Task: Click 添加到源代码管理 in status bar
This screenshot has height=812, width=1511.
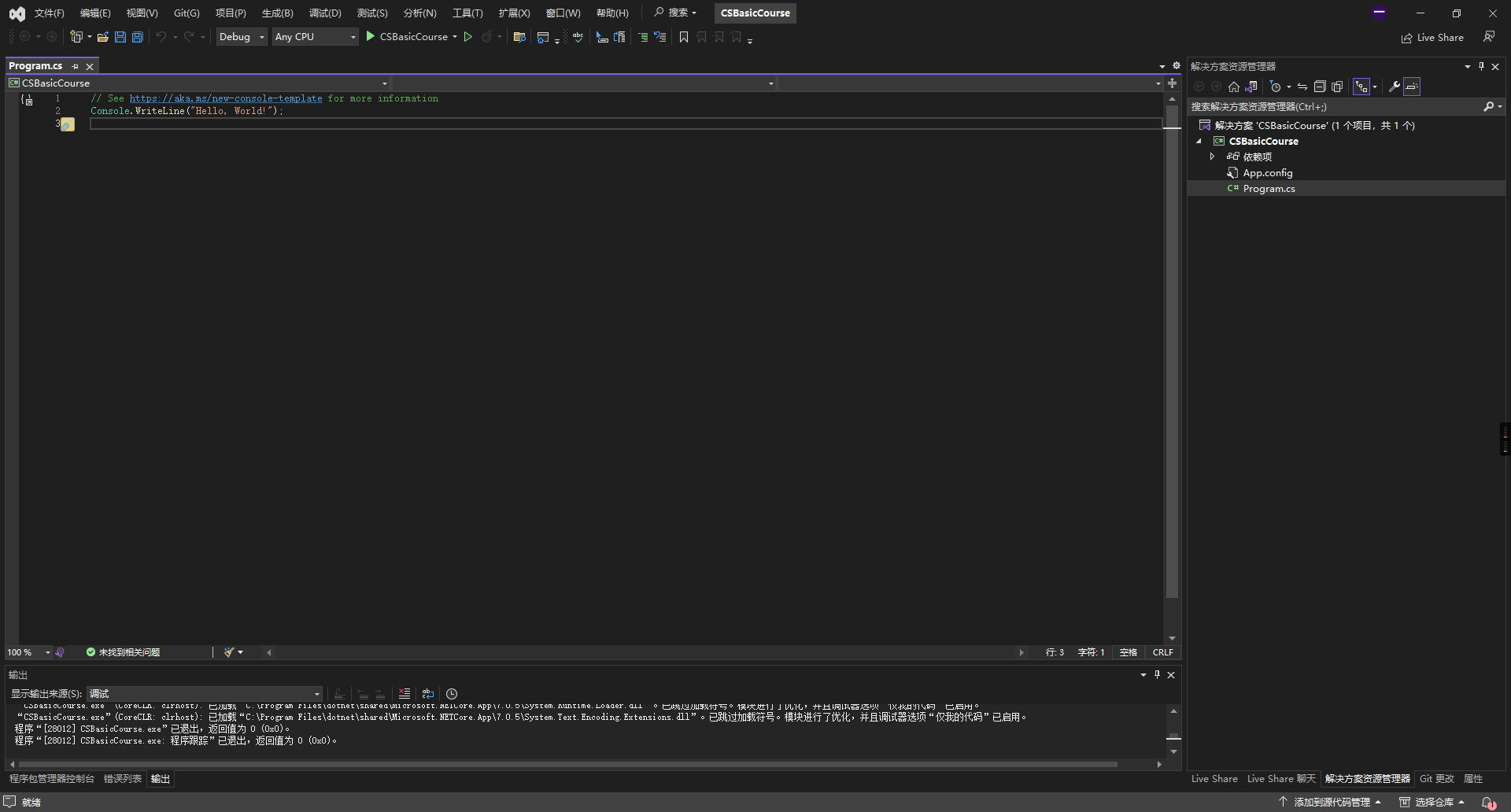Action: pos(1330,802)
